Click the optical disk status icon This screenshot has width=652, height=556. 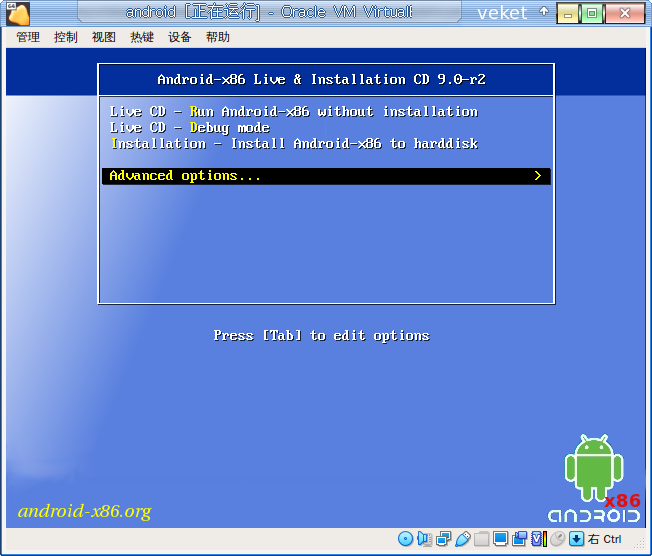[405, 539]
